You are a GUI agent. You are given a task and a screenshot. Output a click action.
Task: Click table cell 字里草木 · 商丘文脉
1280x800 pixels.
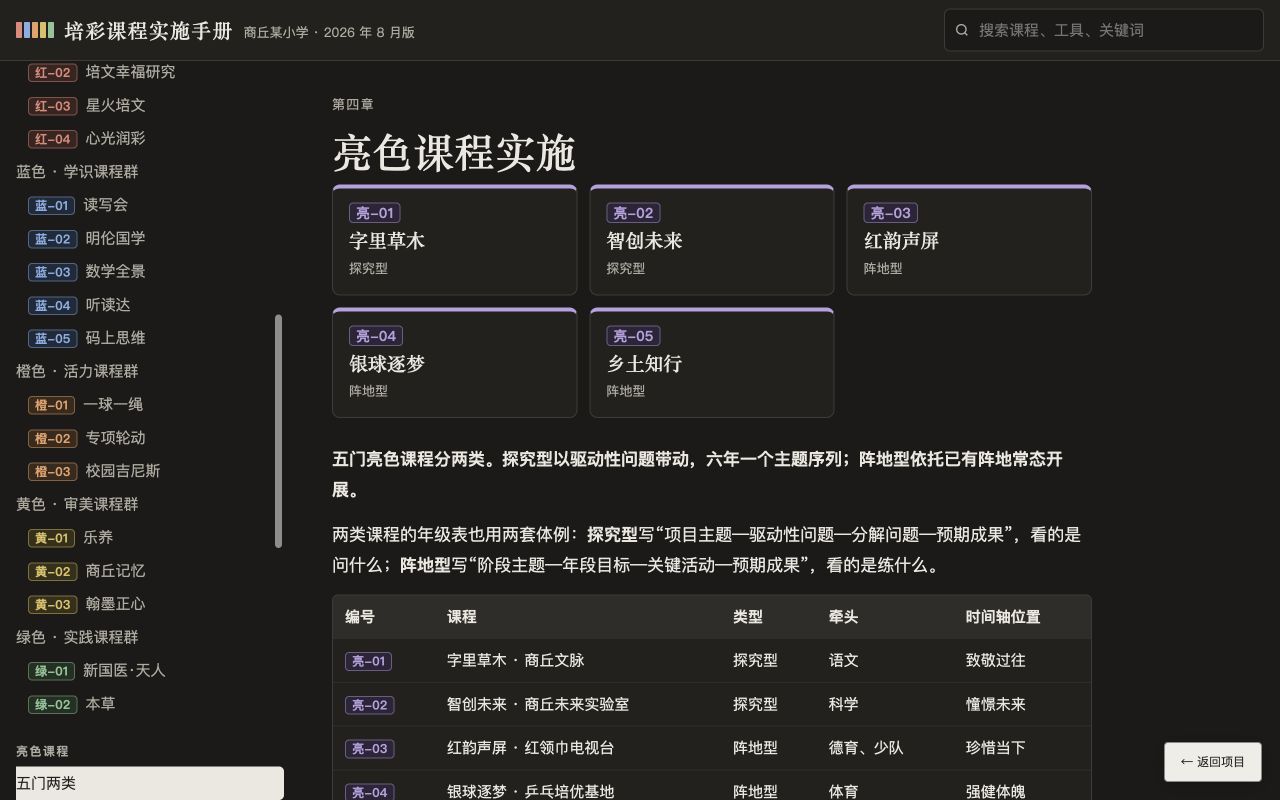(x=515, y=660)
